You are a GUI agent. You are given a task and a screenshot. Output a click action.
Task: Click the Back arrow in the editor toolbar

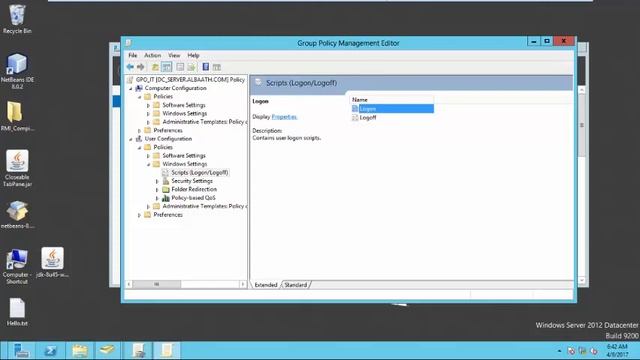pyautogui.click(x=130, y=67)
